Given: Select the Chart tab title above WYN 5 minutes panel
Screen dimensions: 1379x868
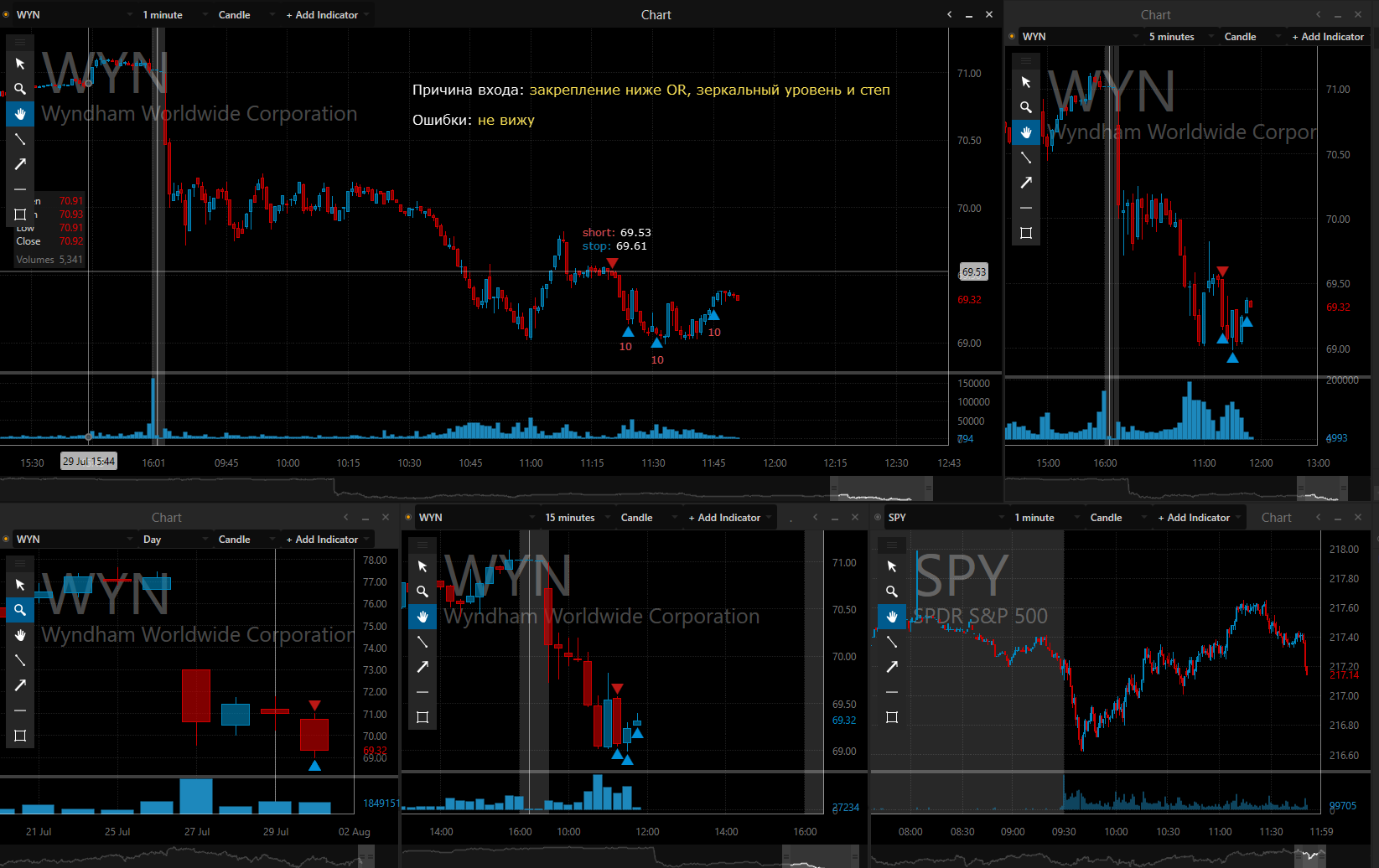Looking at the screenshot, I should [1155, 15].
